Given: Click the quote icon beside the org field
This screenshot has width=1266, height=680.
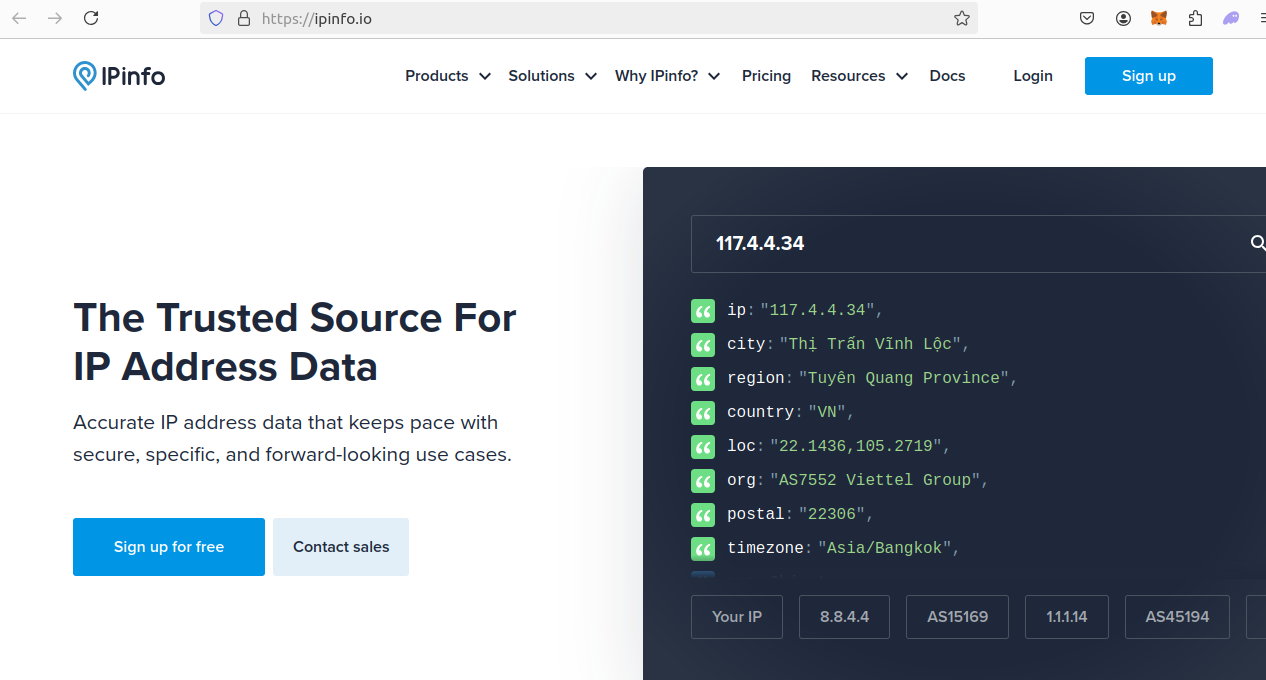Looking at the screenshot, I should 703,481.
